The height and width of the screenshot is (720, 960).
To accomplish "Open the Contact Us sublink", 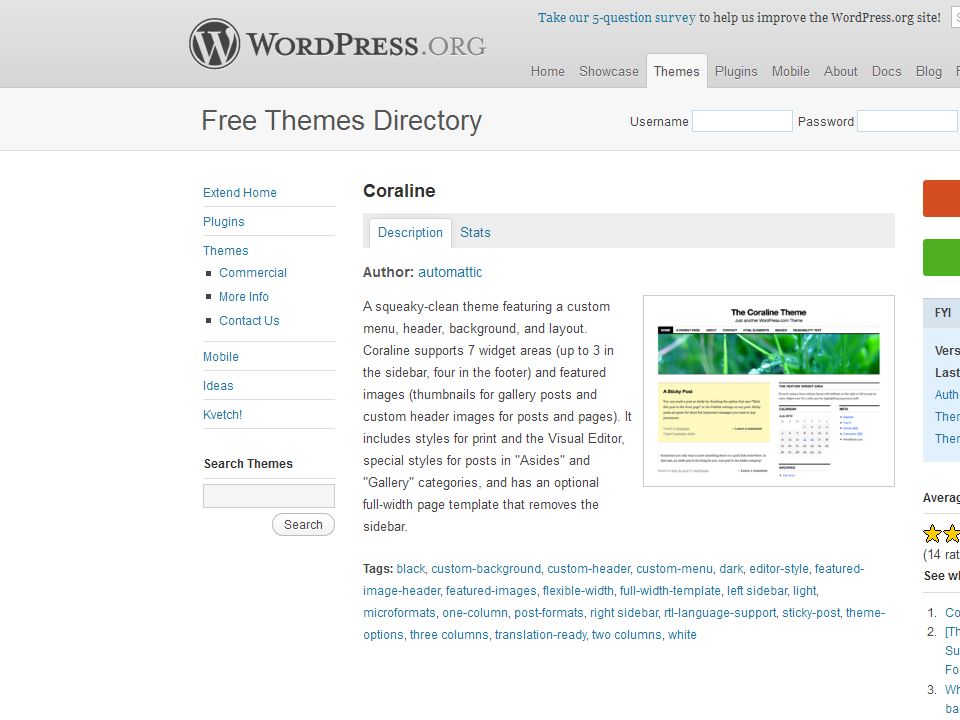I will pos(249,320).
